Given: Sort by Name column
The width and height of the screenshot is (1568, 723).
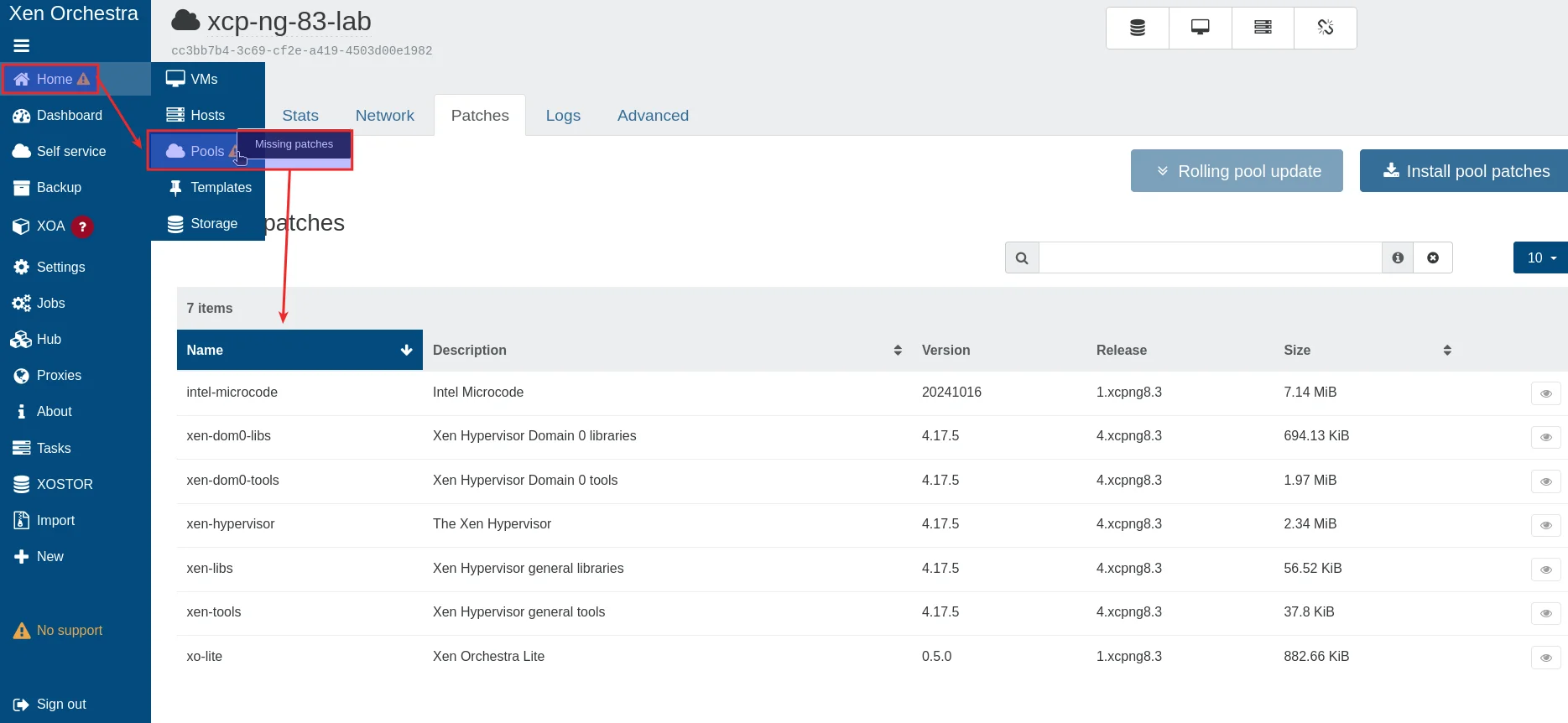Looking at the screenshot, I should [300, 351].
